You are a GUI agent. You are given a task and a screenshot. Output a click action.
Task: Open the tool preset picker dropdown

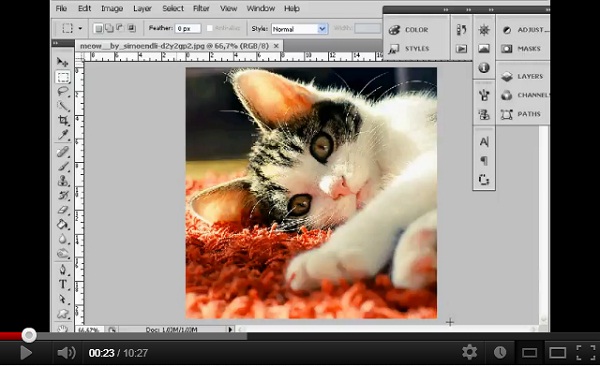(x=80, y=28)
